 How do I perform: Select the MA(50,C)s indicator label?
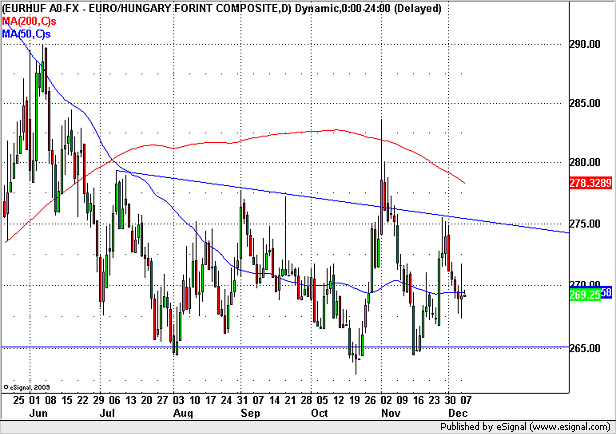click(x=26, y=34)
